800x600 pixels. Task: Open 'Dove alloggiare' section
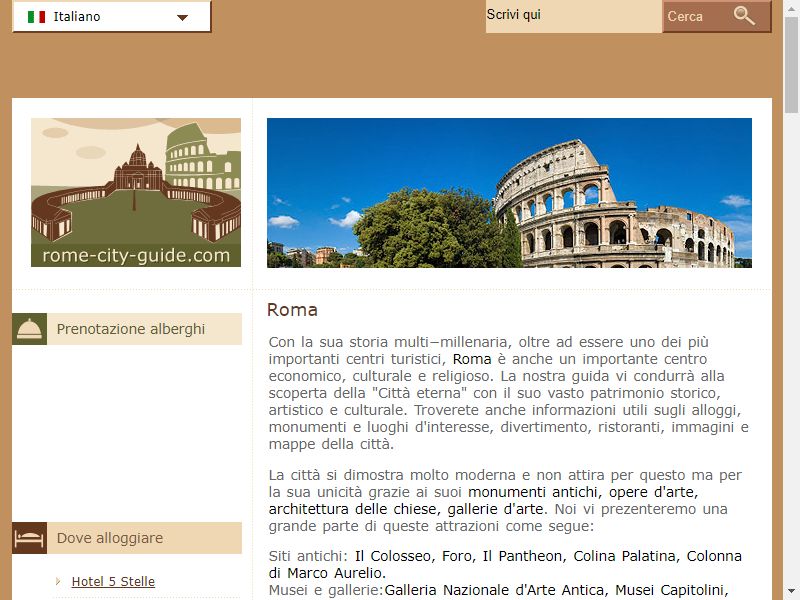tap(127, 538)
